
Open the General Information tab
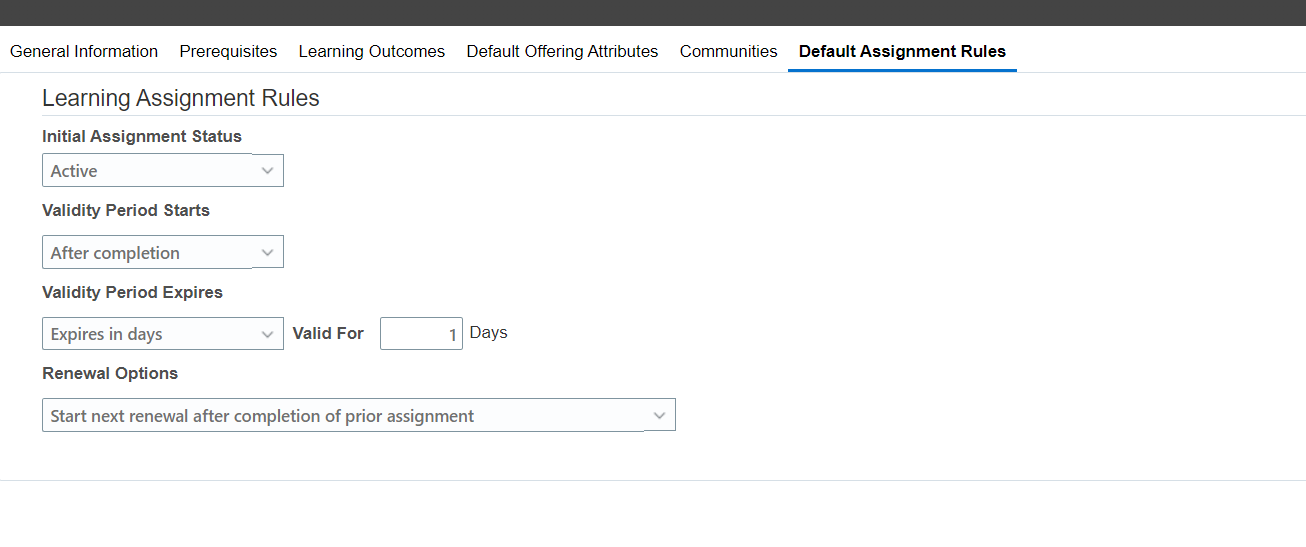point(84,51)
